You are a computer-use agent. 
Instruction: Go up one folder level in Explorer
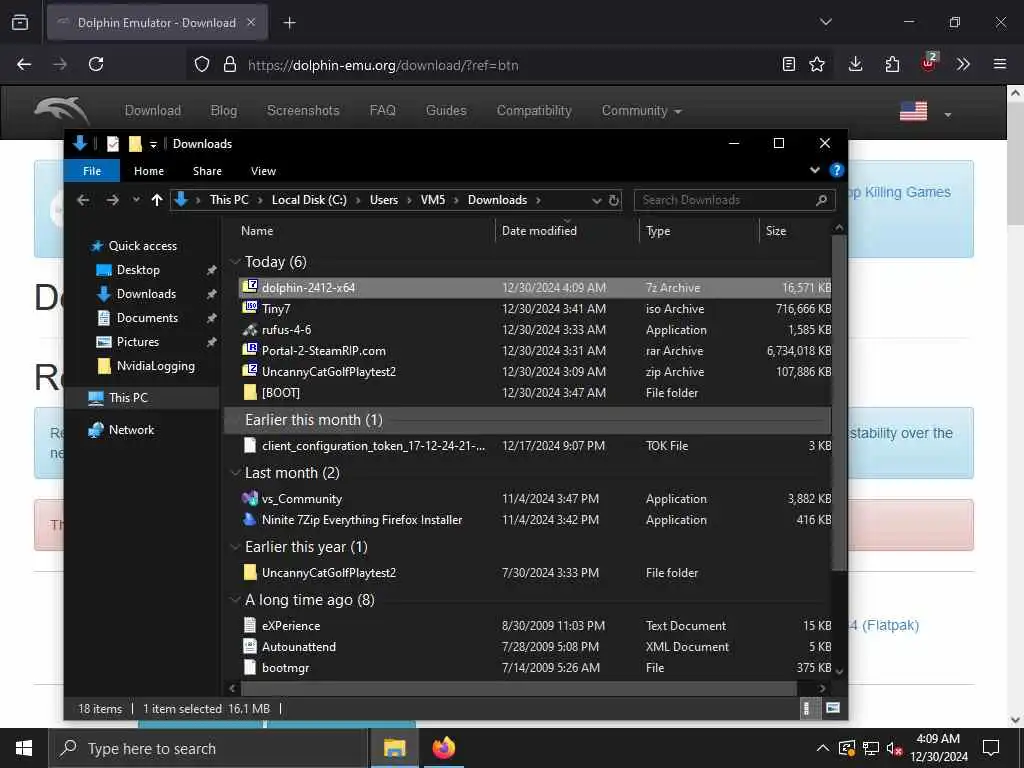[x=157, y=200]
